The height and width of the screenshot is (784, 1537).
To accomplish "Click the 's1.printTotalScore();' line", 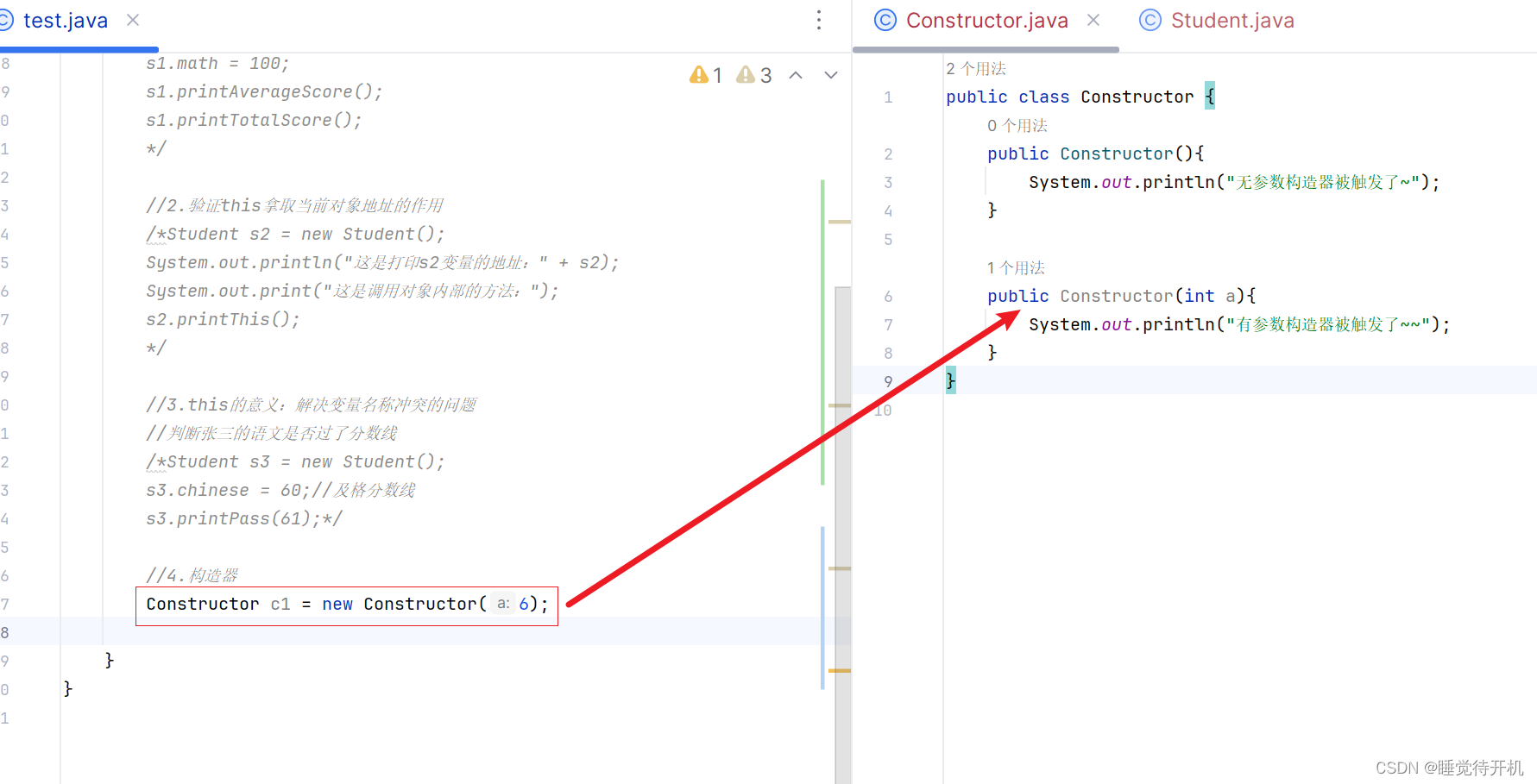I will point(254,120).
